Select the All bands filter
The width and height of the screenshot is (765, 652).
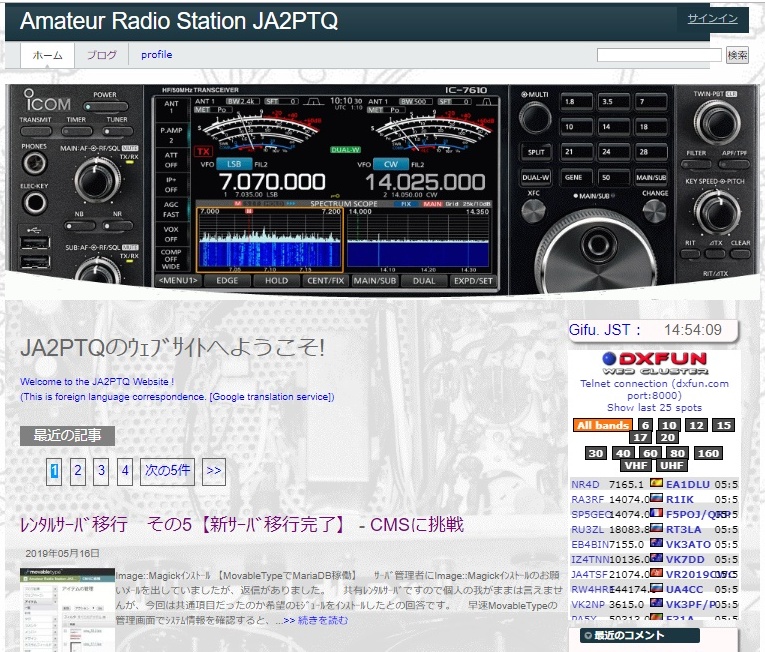603,425
